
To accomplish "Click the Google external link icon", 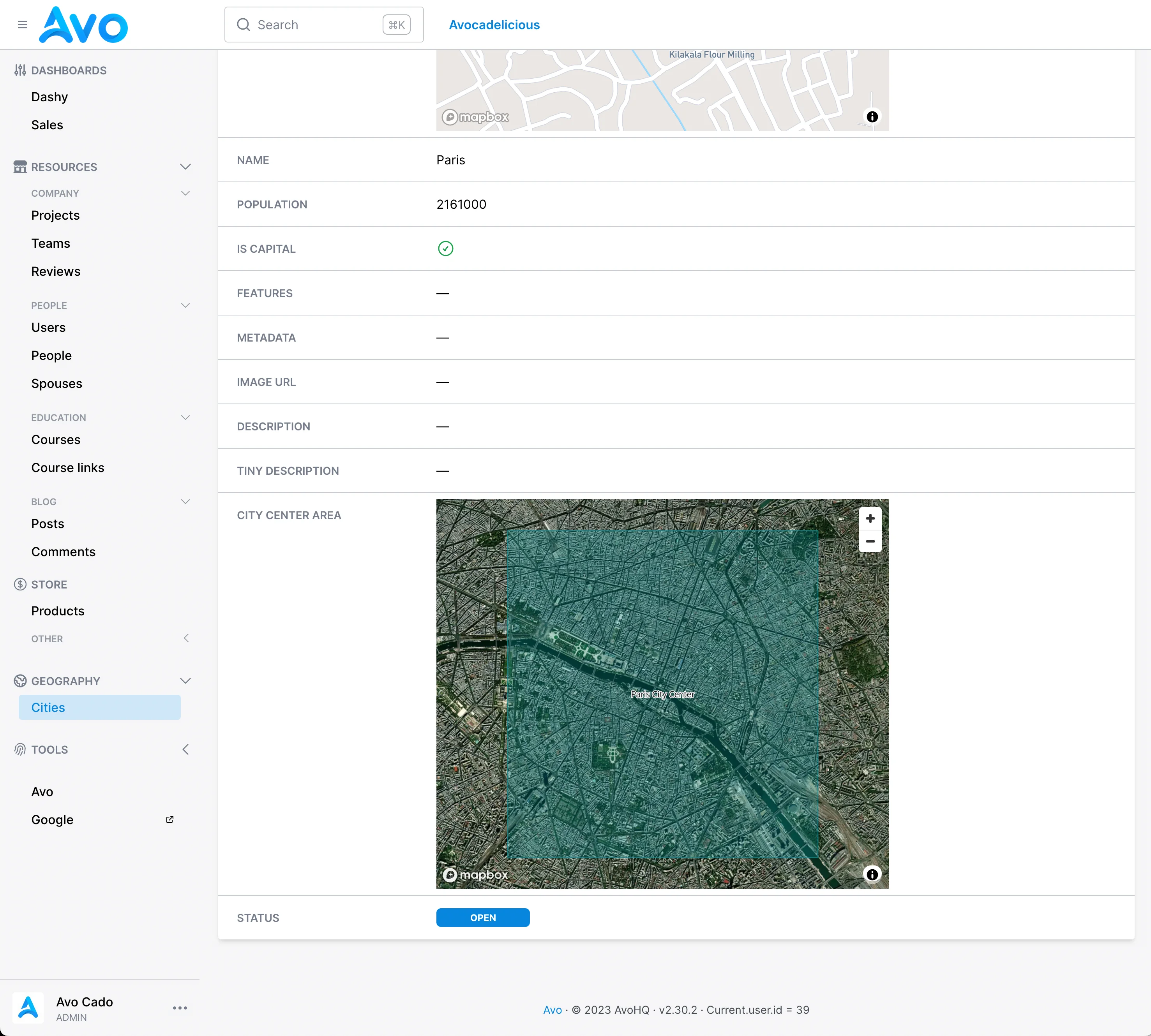I will point(170,820).
